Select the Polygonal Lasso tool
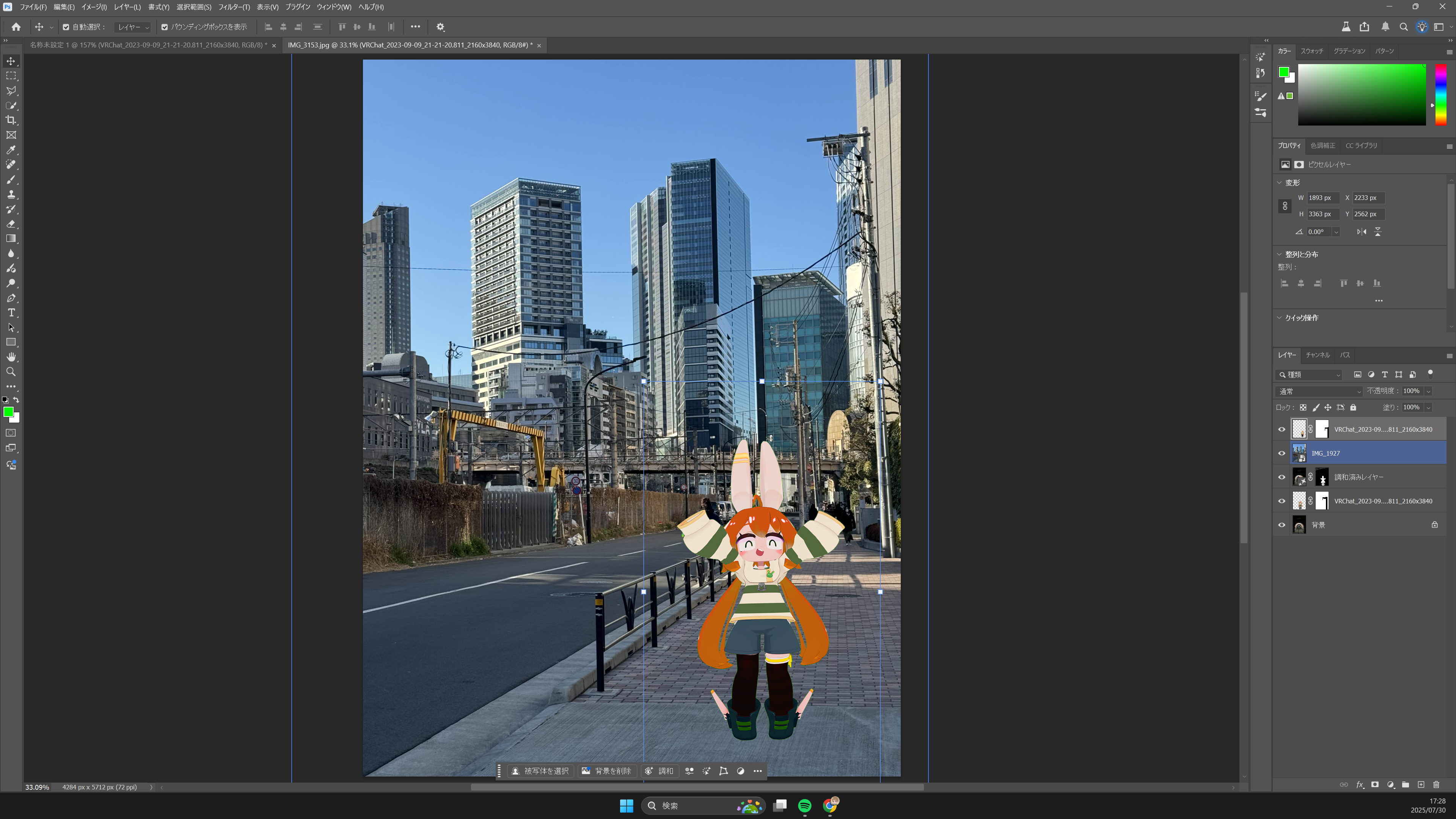The height and width of the screenshot is (819, 1456). click(x=11, y=90)
